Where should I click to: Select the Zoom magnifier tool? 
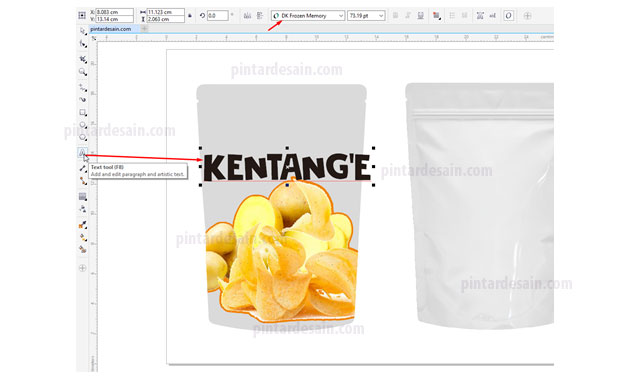coord(82,72)
